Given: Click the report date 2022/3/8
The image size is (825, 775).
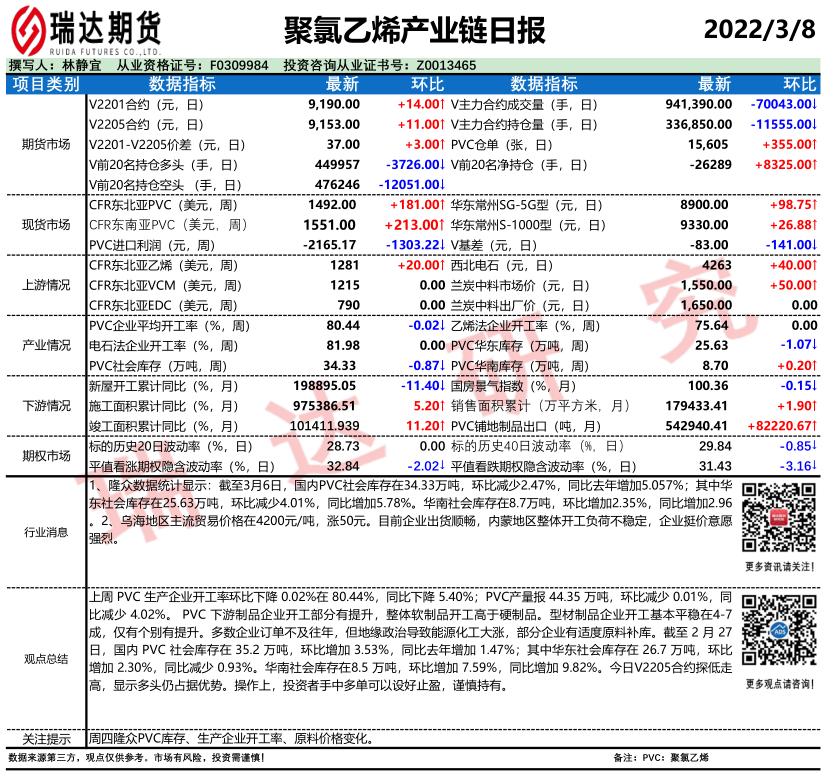Looking at the screenshot, I should pyautogui.click(x=762, y=27).
